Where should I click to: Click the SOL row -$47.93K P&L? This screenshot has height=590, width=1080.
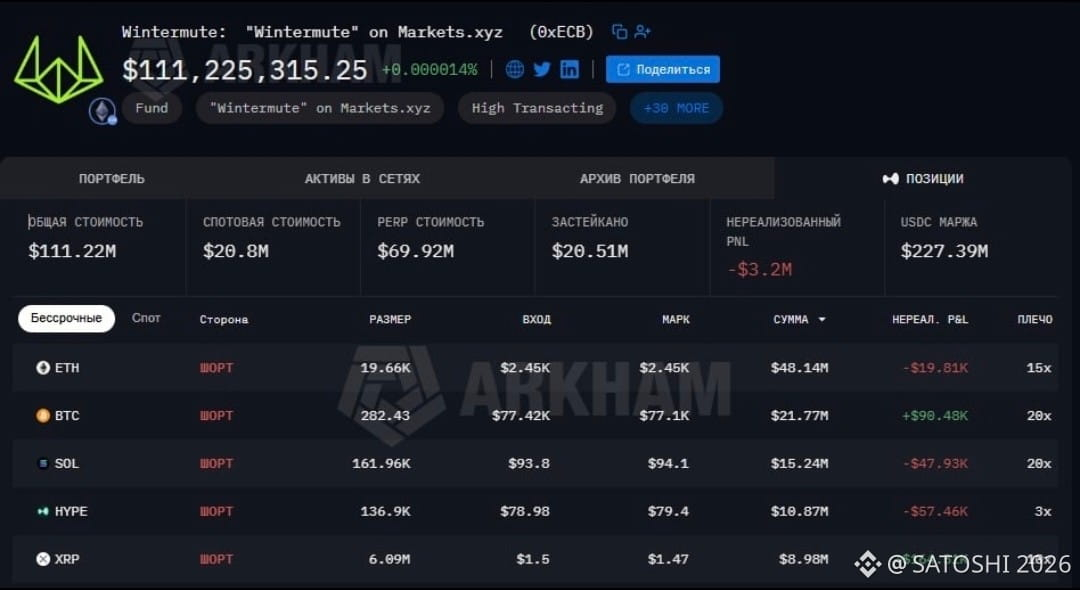tap(935, 463)
